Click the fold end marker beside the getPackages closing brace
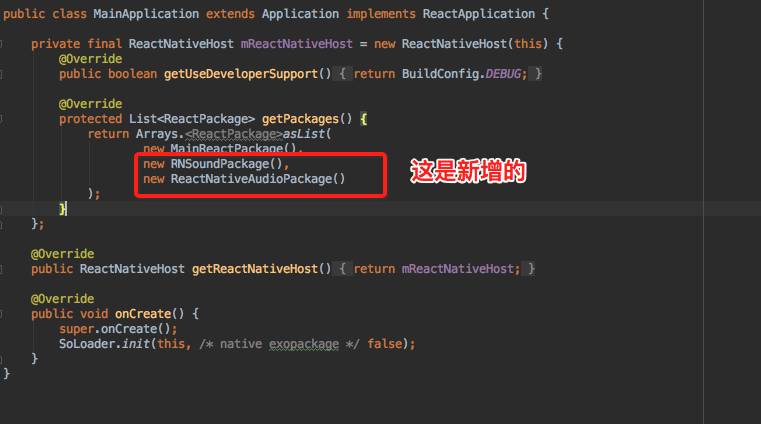Image resolution: width=761 pixels, height=424 pixels. point(1,210)
